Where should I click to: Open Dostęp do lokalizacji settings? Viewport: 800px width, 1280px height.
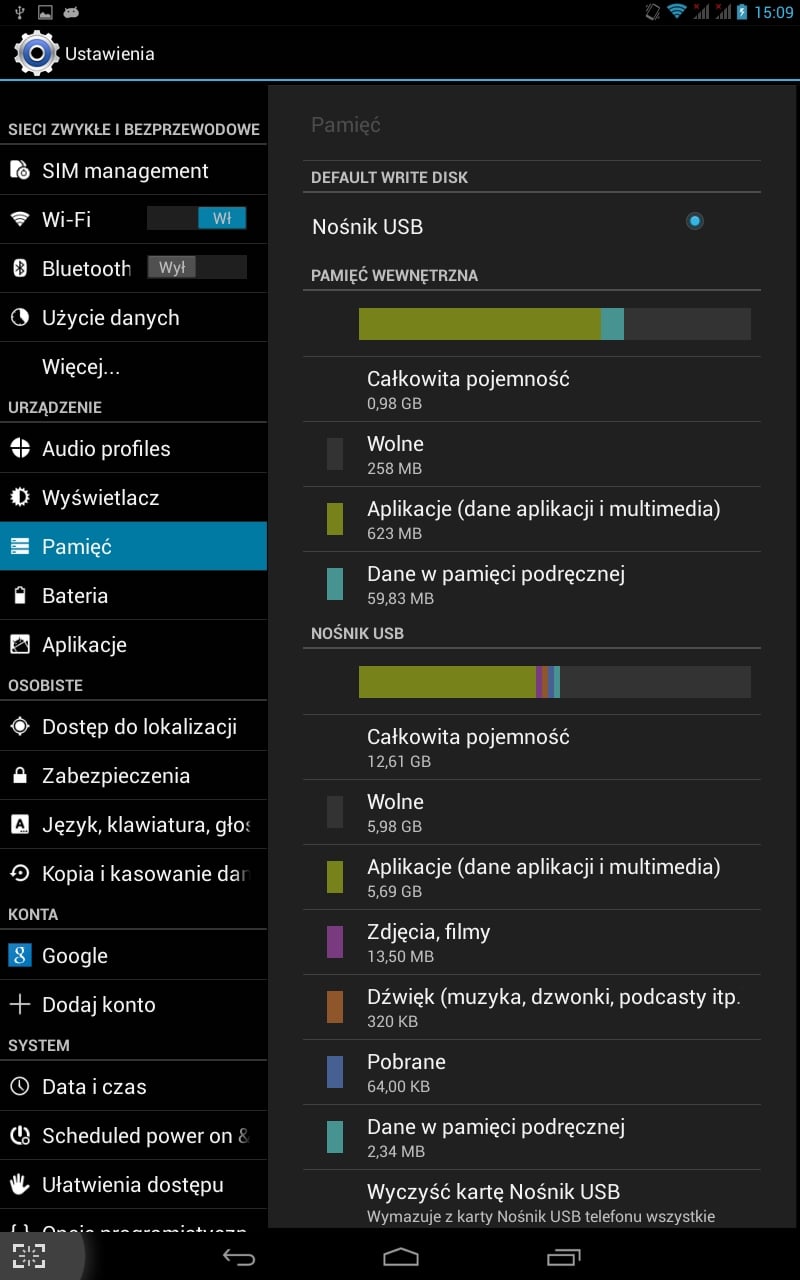point(133,727)
